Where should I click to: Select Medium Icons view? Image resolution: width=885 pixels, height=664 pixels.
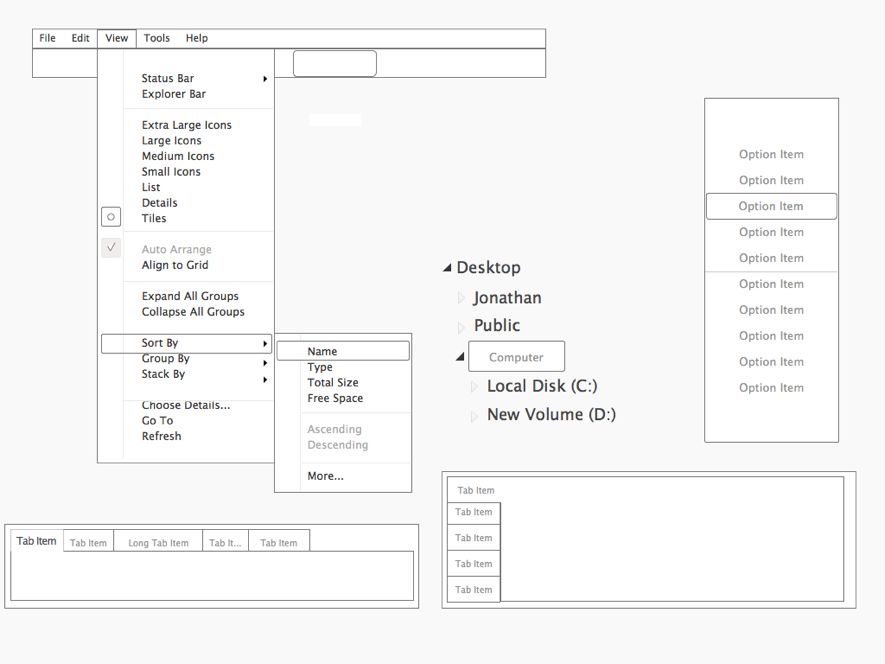[178, 156]
